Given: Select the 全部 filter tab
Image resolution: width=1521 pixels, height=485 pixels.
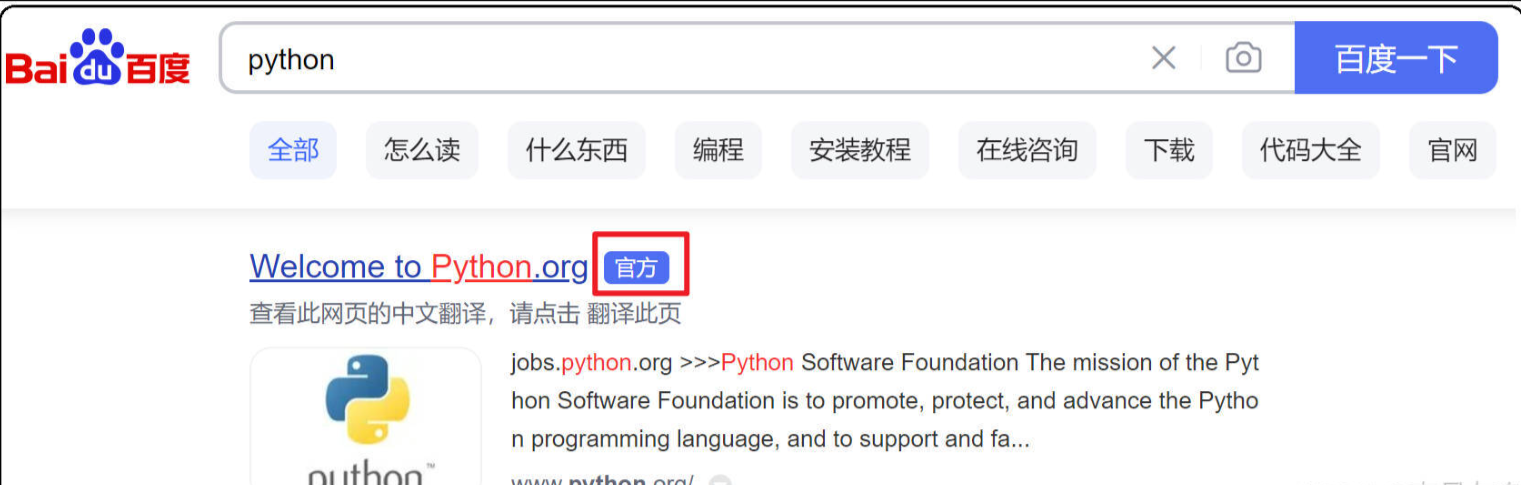Looking at the screenshot, I should click(x=293, y=151).
